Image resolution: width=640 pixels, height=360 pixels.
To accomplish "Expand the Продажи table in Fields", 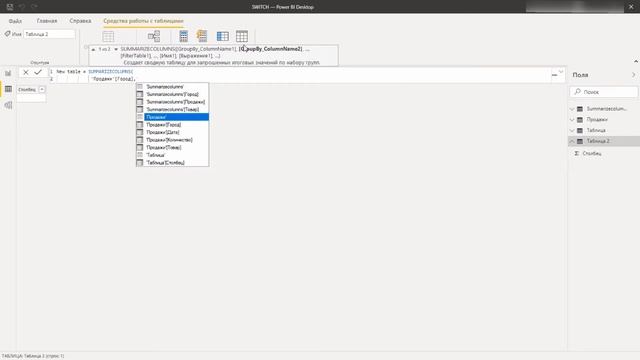I will tap(572, 120).
